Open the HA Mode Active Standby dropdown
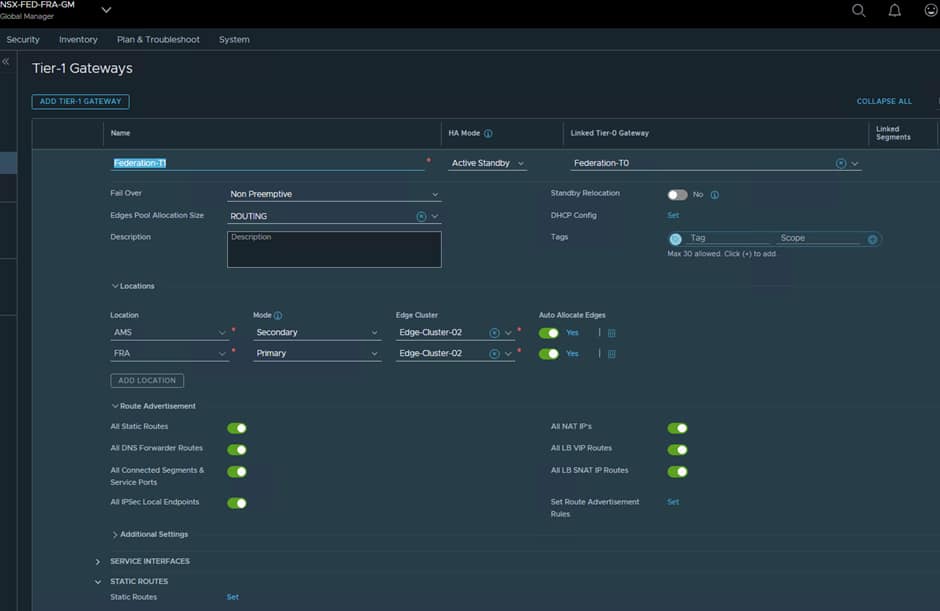 (x=487, y=163)
